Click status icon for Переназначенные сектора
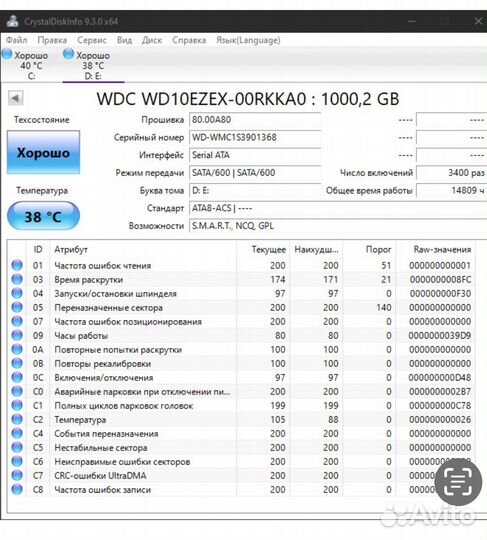Screen dimensions: 487x540 point(17,307)
